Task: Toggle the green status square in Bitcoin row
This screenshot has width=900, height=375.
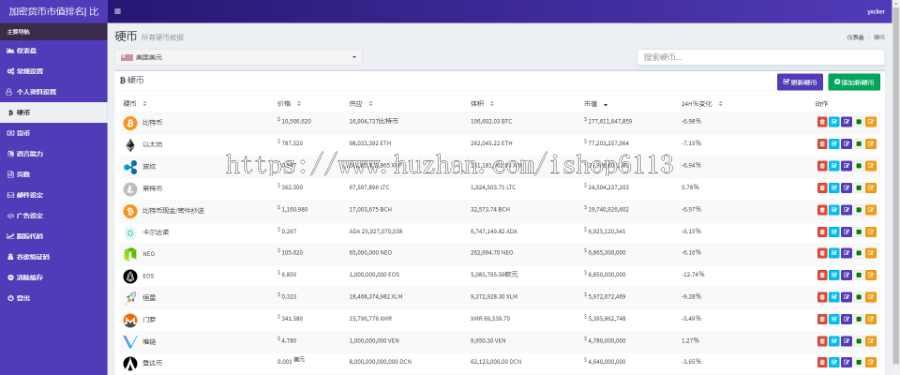Action: point(859,122)
